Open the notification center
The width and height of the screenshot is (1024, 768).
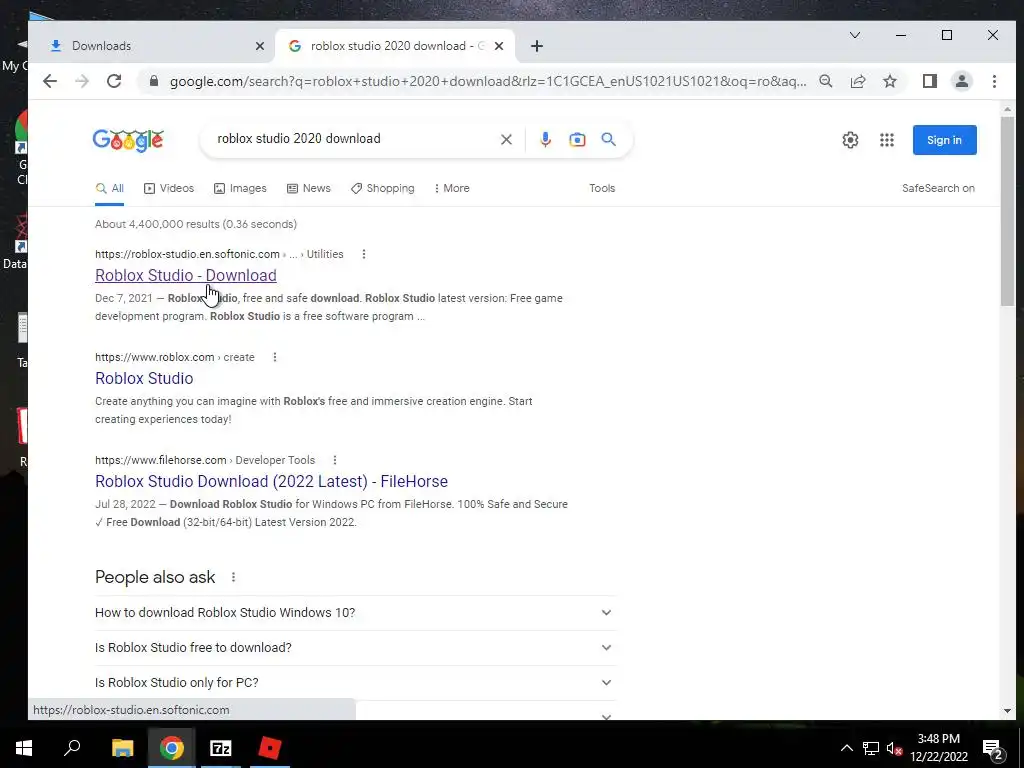(993, 749)
